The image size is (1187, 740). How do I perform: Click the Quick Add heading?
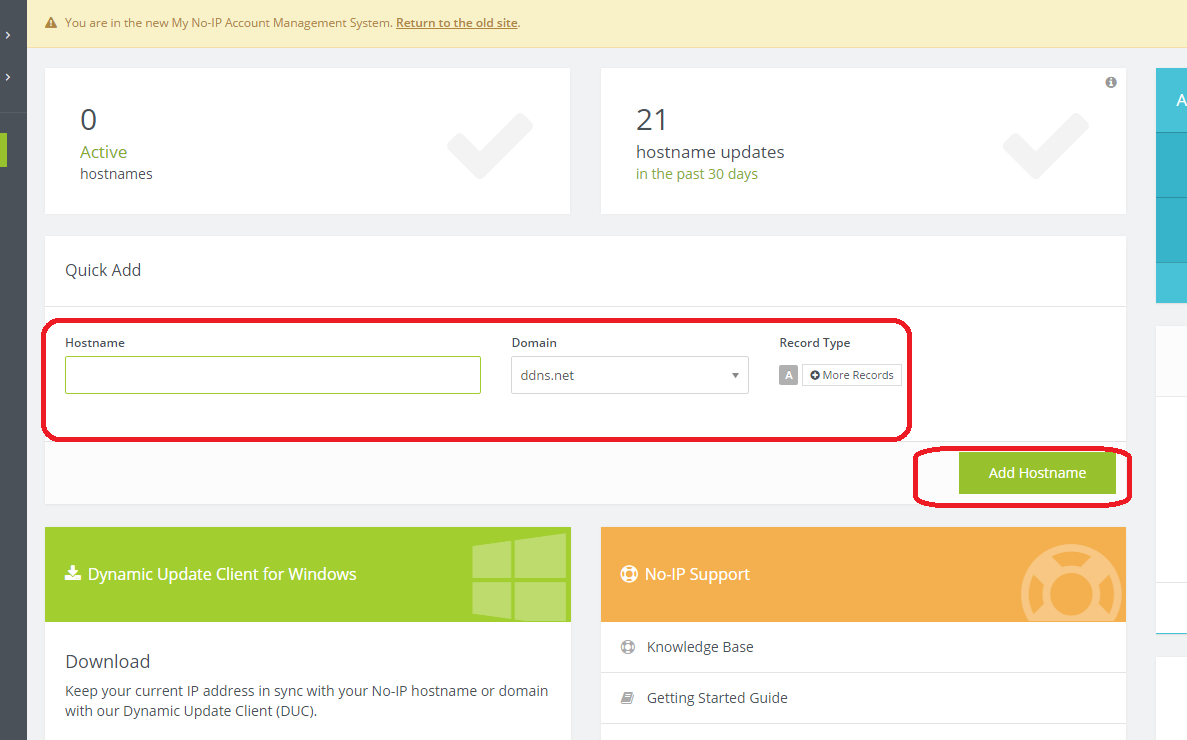click(x=103, y=270)
